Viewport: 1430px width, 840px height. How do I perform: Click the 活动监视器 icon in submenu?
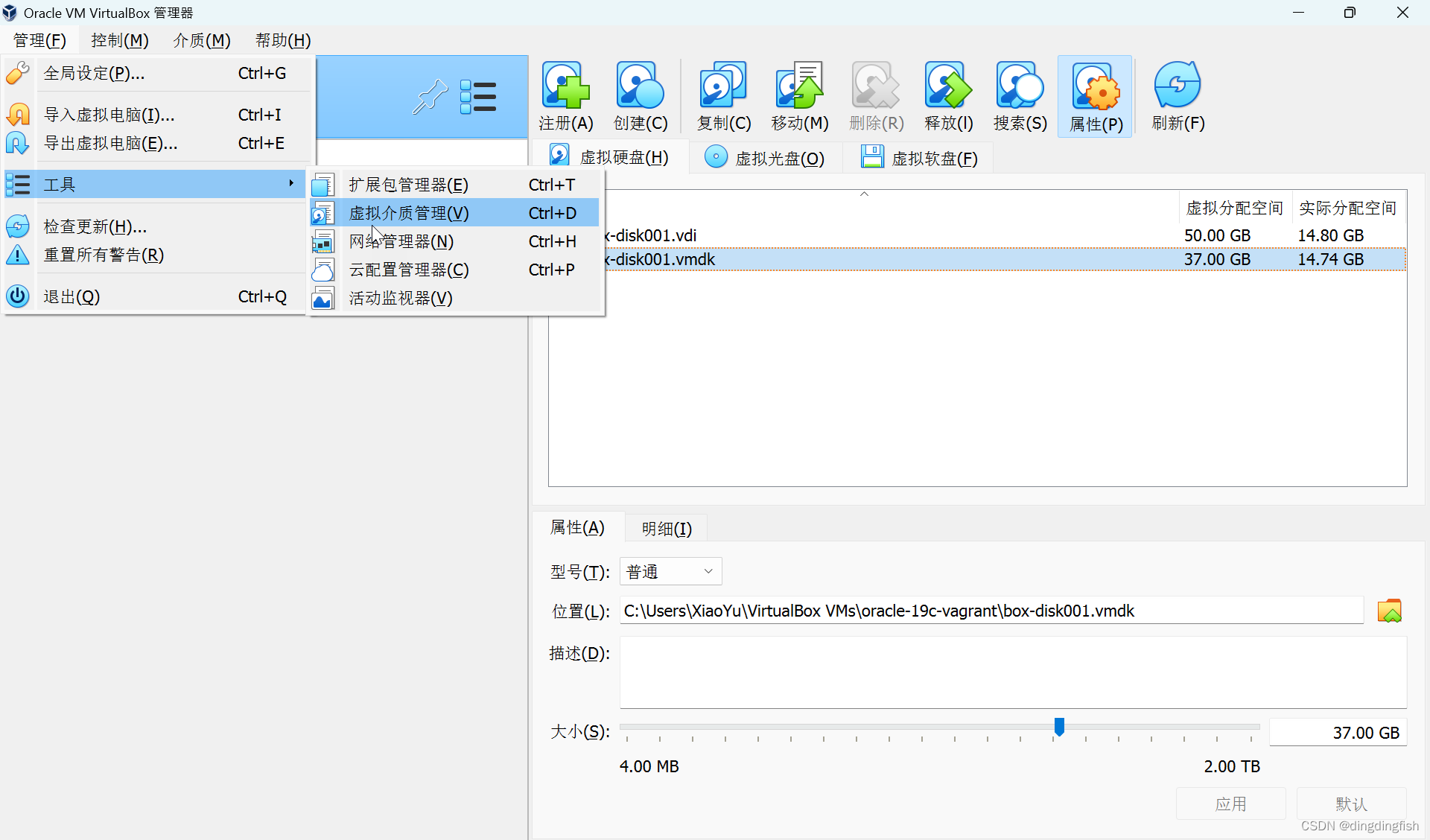click(x=323, y=298)
